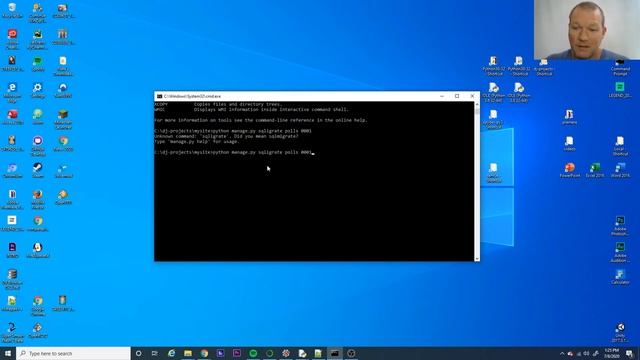Open the taskbar clock and date
Screen dimensions: 640x360
click(x=612, y=353)
